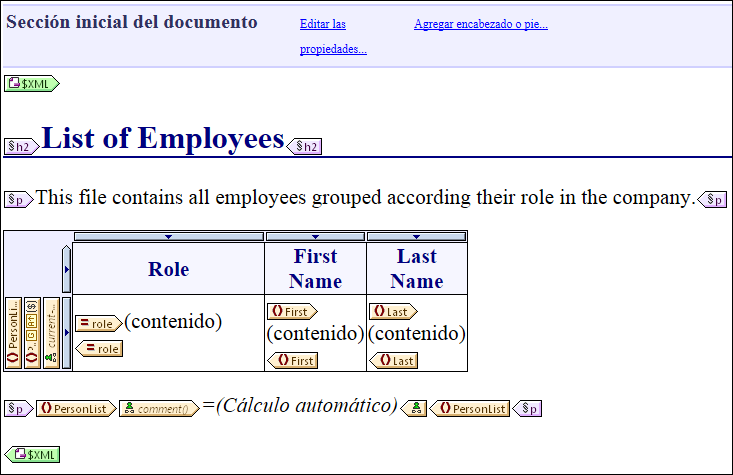Click the 'This file contains all employees' paragraph text
This screenshot has width=733, height=475.
point(366,197)
